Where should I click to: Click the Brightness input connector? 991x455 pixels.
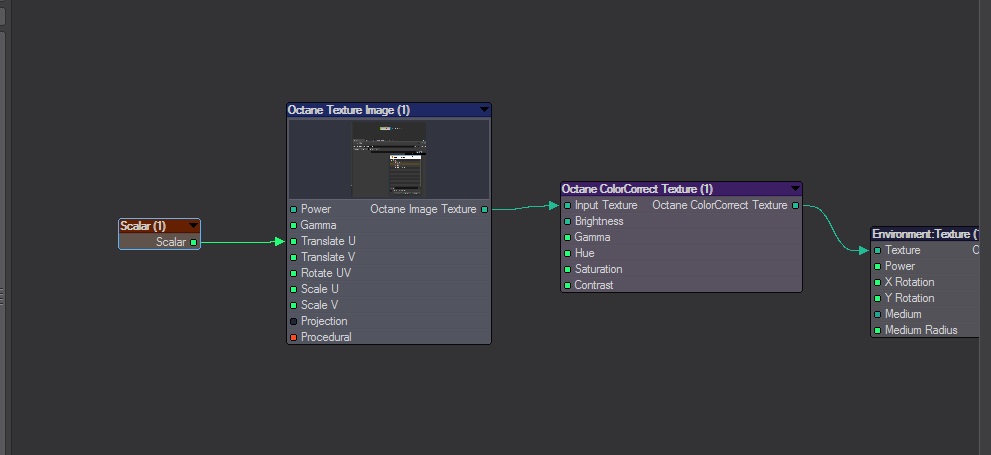568,221
